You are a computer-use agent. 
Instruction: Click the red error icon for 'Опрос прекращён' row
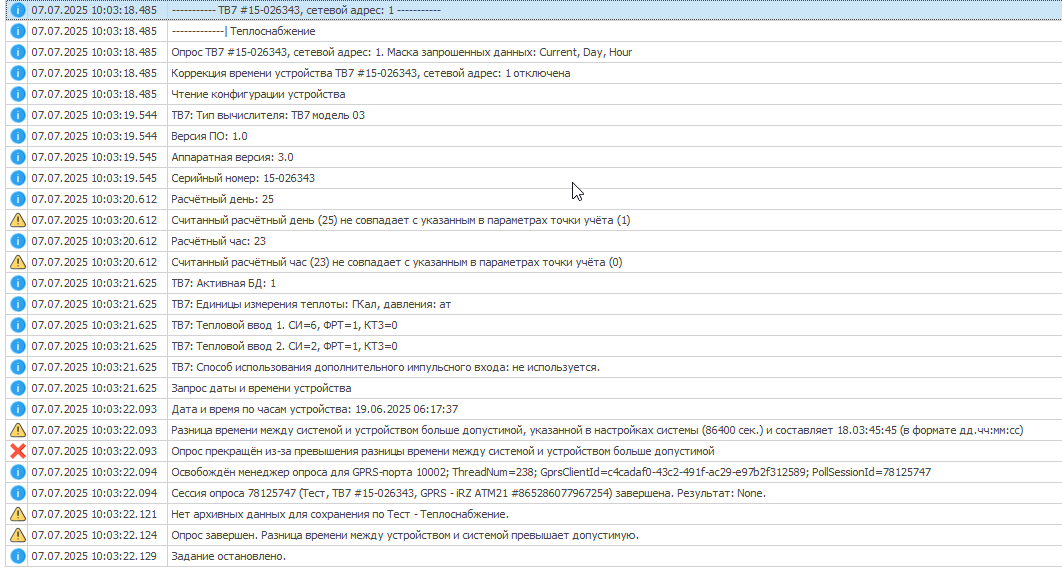click(17, 451)
